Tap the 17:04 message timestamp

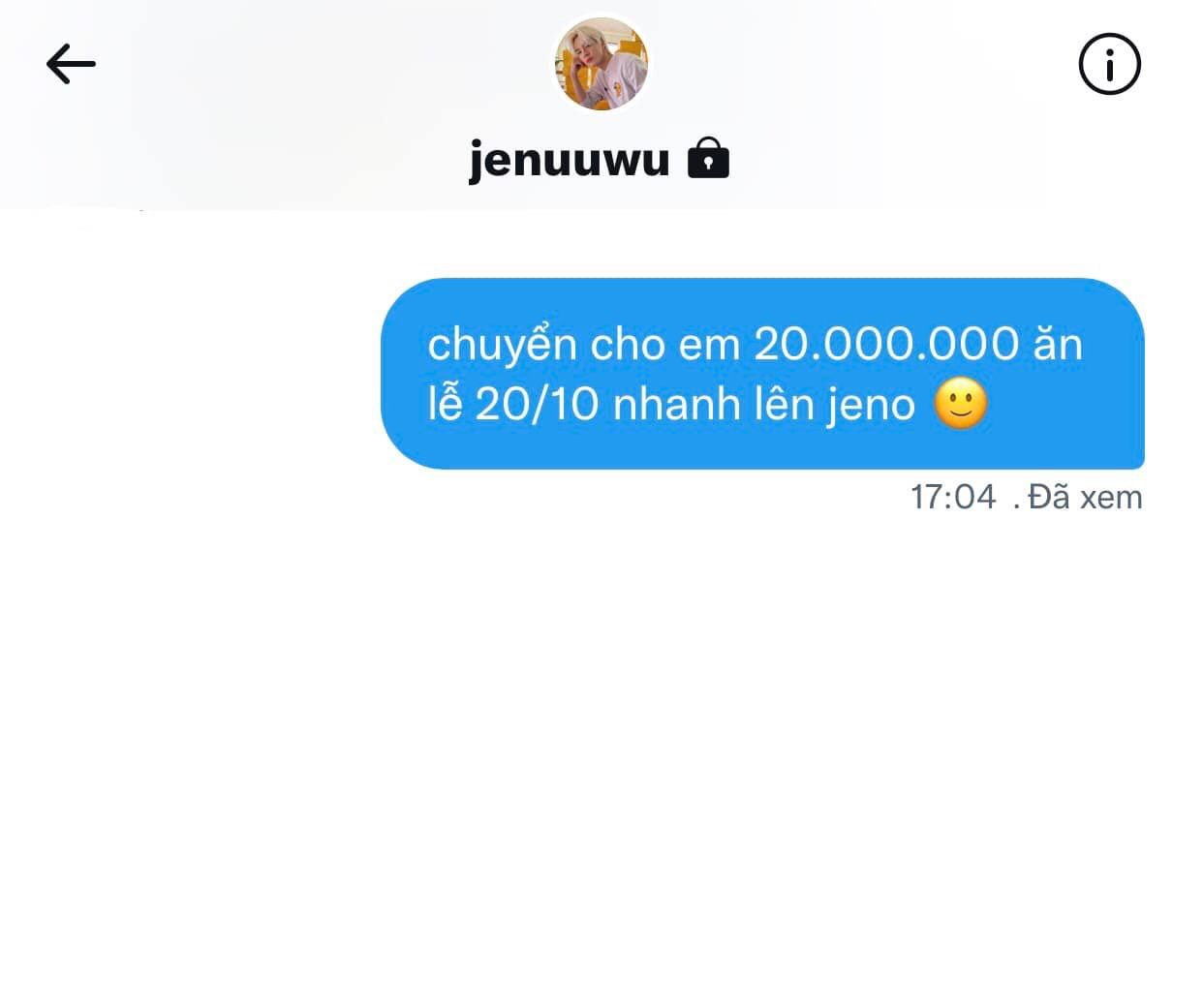point(952,497)
